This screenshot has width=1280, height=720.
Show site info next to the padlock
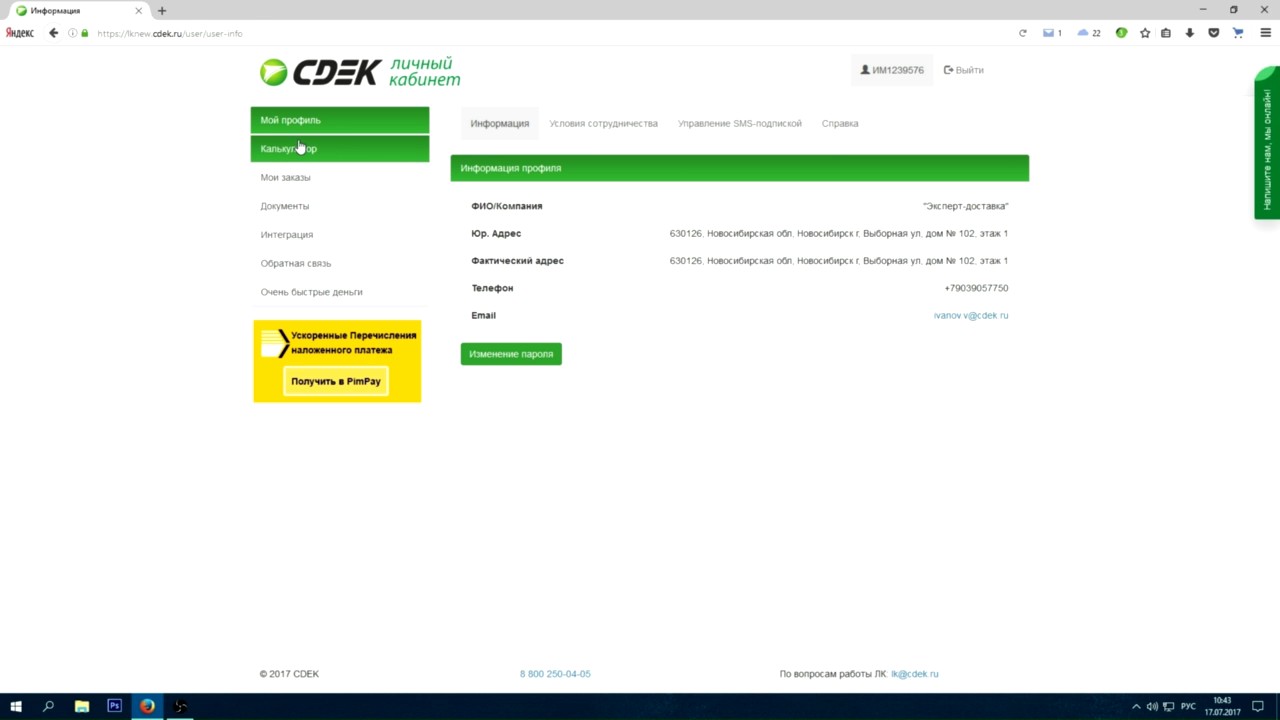point(72,33)
